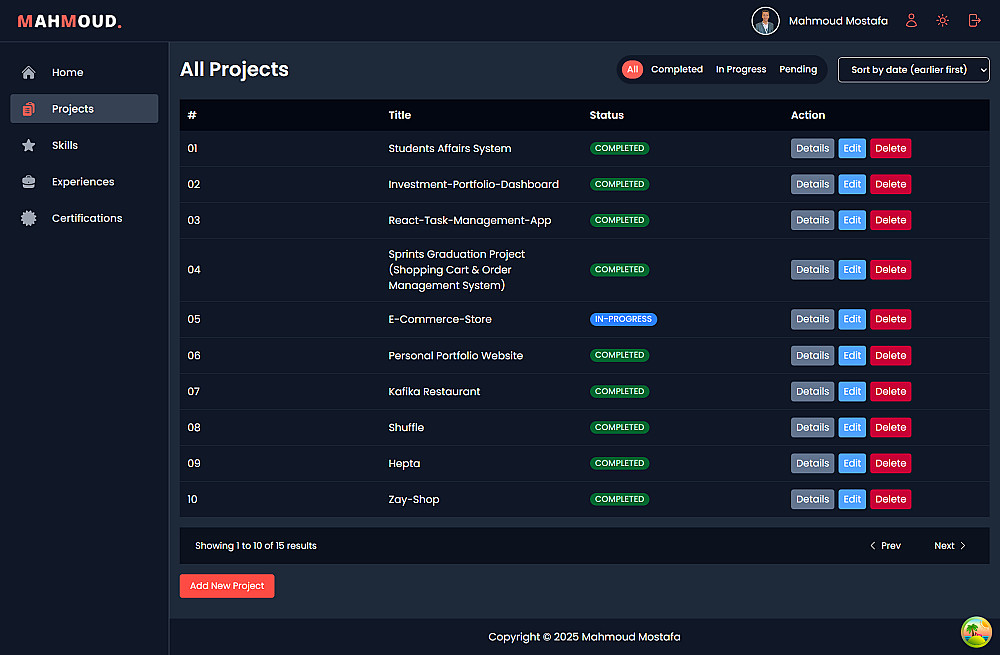Viewport: 1000px width, 655px height.
Task: Open the user profile icon in header
Action: click(911, 21)
